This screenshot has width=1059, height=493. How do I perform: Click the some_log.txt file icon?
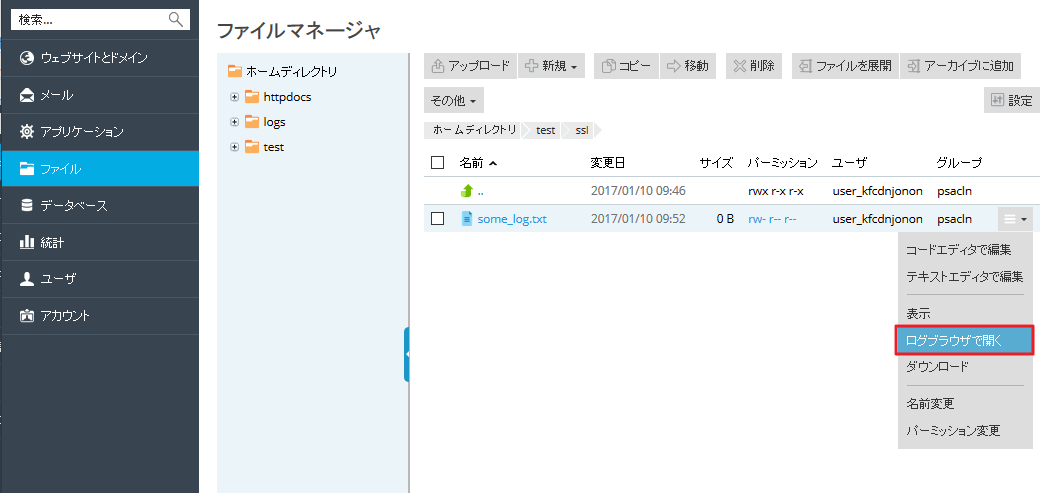point(467,219)
